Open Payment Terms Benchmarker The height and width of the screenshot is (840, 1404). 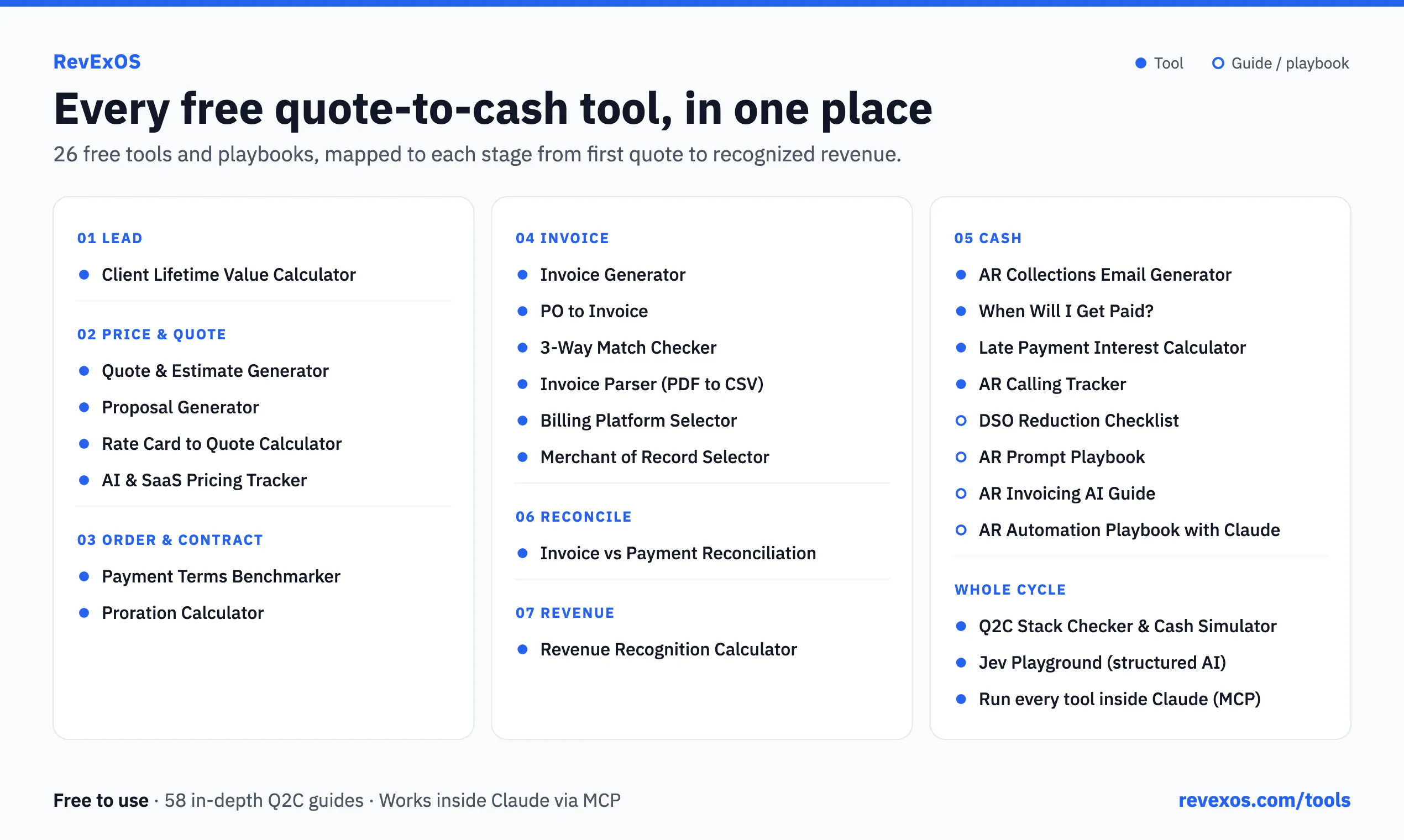coord(221,576)
